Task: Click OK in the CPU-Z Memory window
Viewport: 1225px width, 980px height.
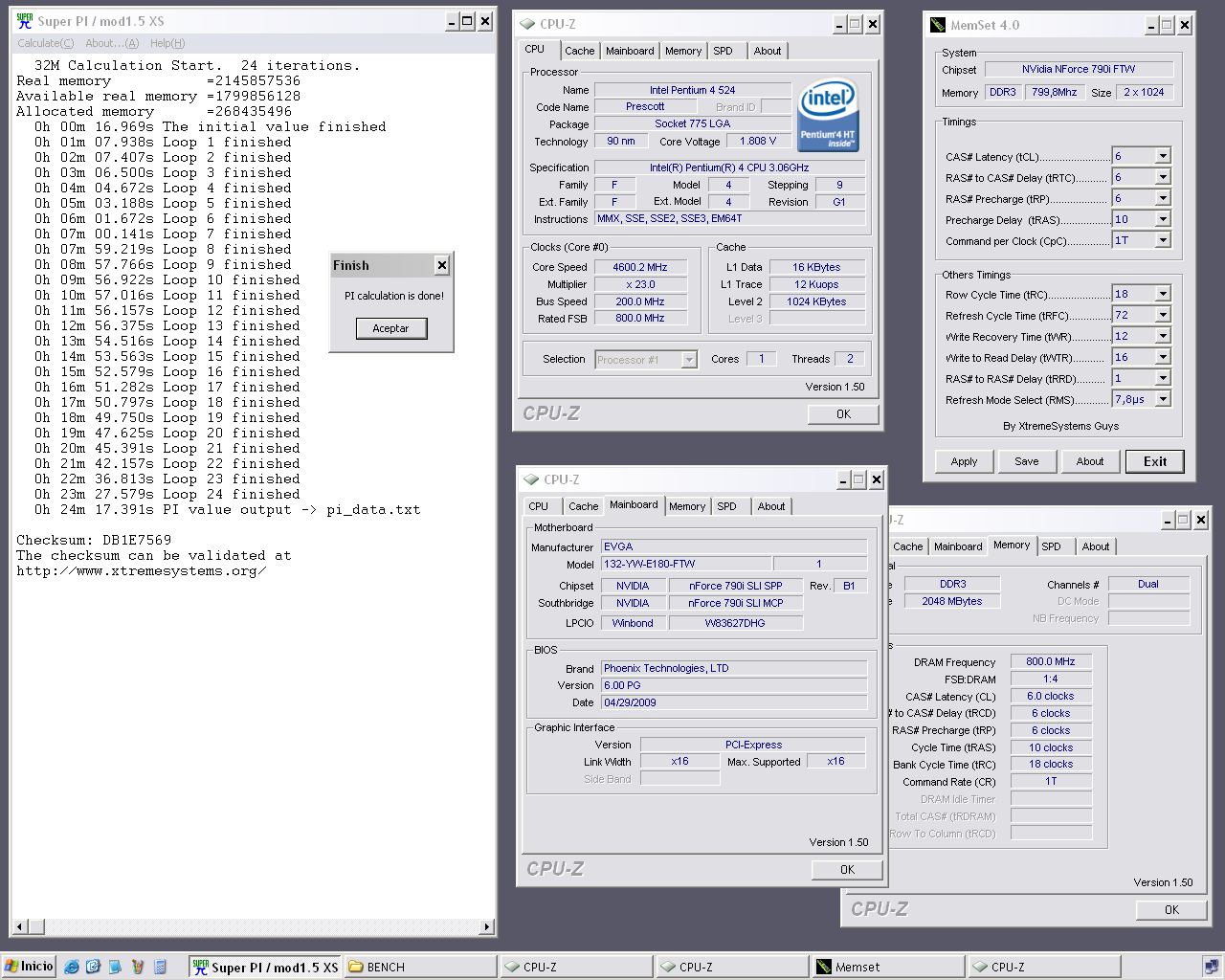Action: 1171,910
